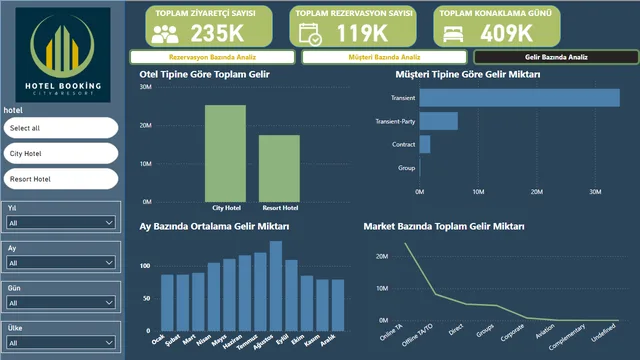
Task: Select the Resort Hotel green bar
Action: coord(279,169)
